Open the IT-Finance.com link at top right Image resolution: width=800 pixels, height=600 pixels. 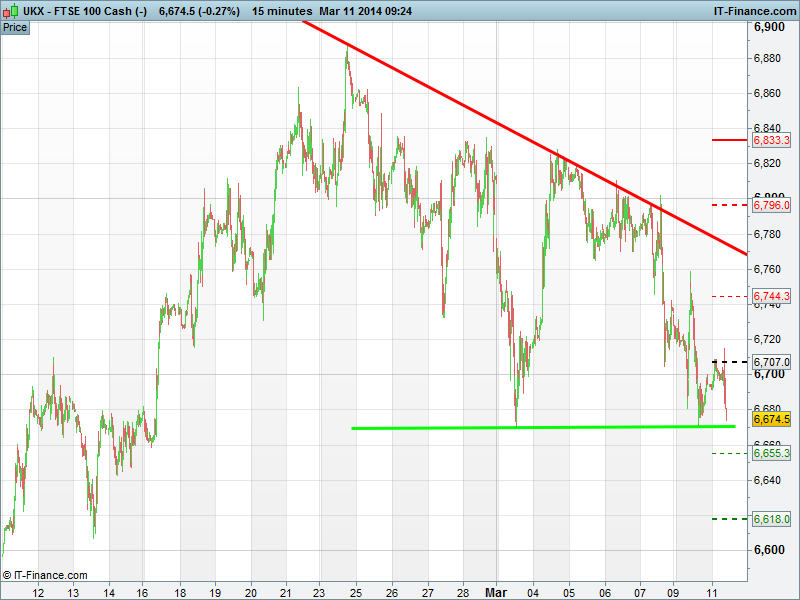coord(753,11)
